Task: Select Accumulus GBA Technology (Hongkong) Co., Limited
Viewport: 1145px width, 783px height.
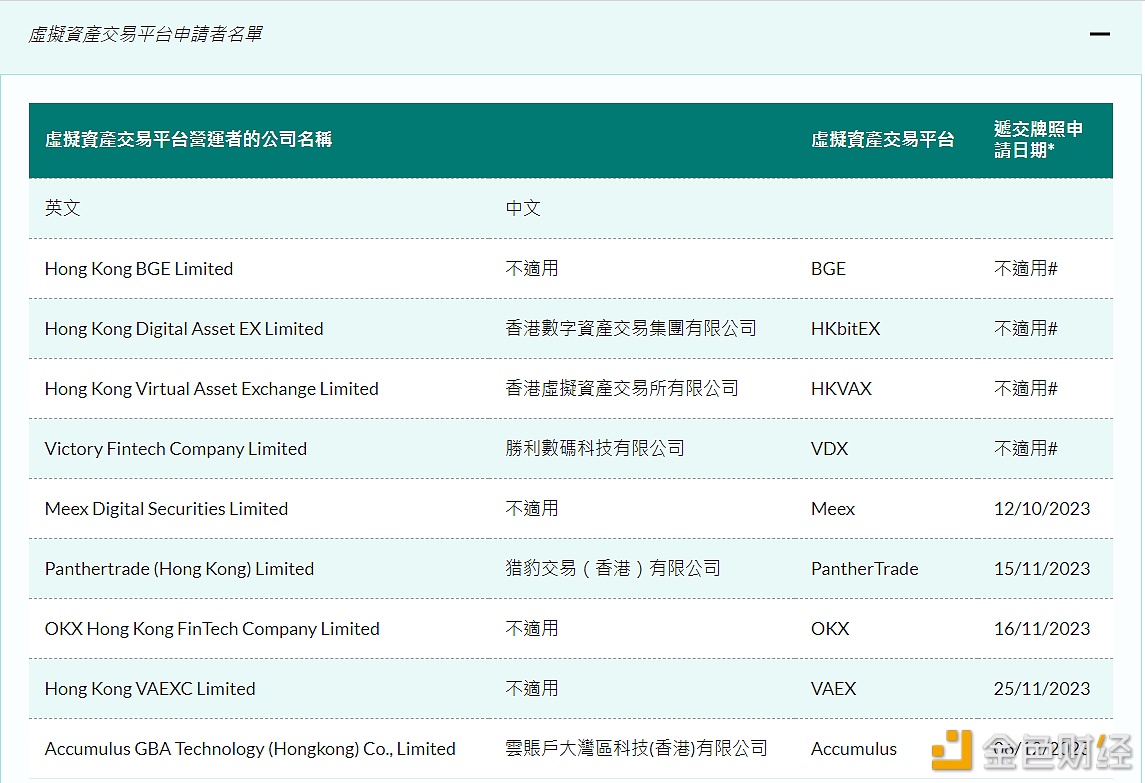Action: click(250, 749)
